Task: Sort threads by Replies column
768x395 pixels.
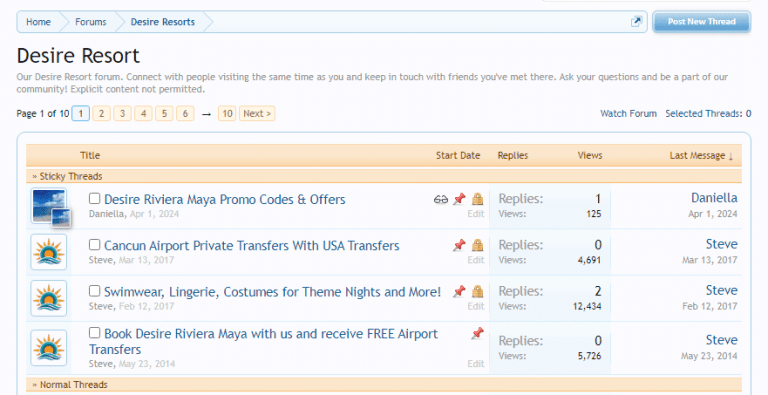Action: click(x=513, y=155)
